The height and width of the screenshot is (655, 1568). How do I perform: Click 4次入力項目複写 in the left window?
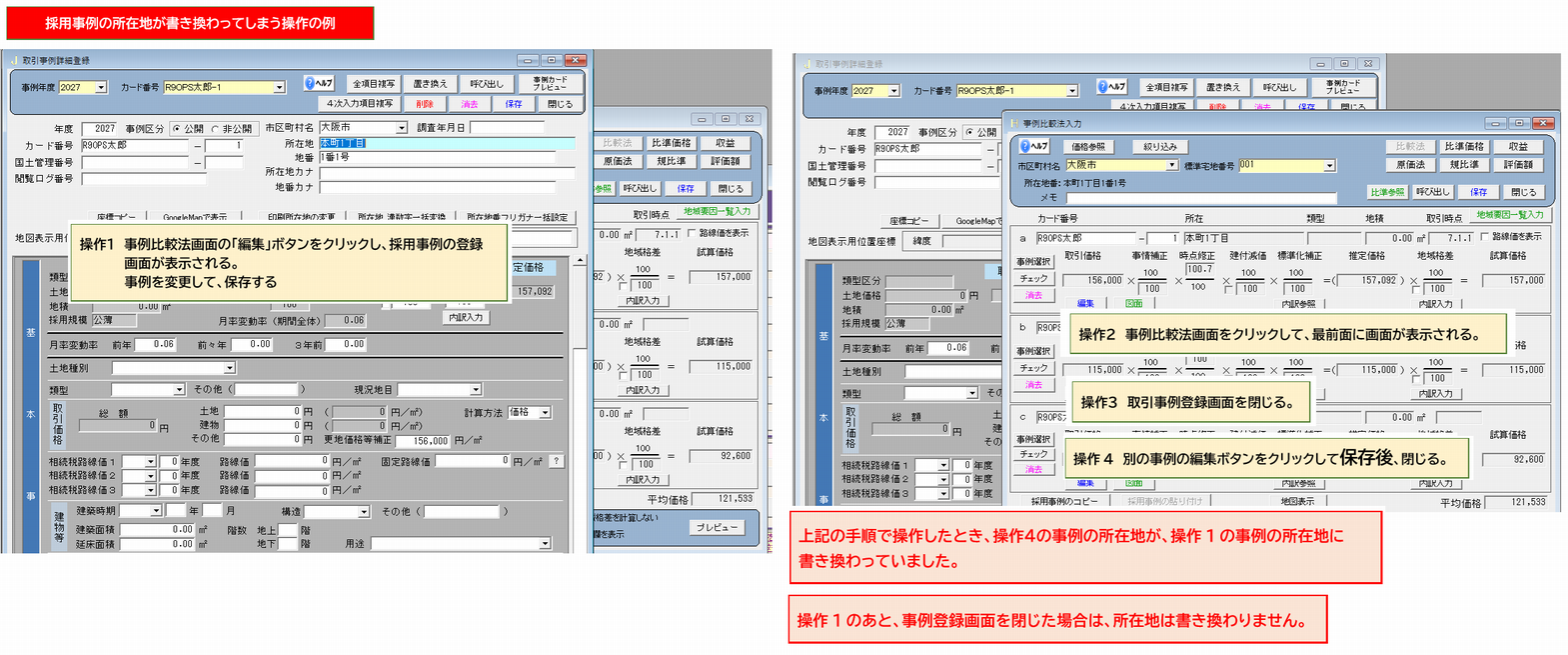tap(360, 104)
